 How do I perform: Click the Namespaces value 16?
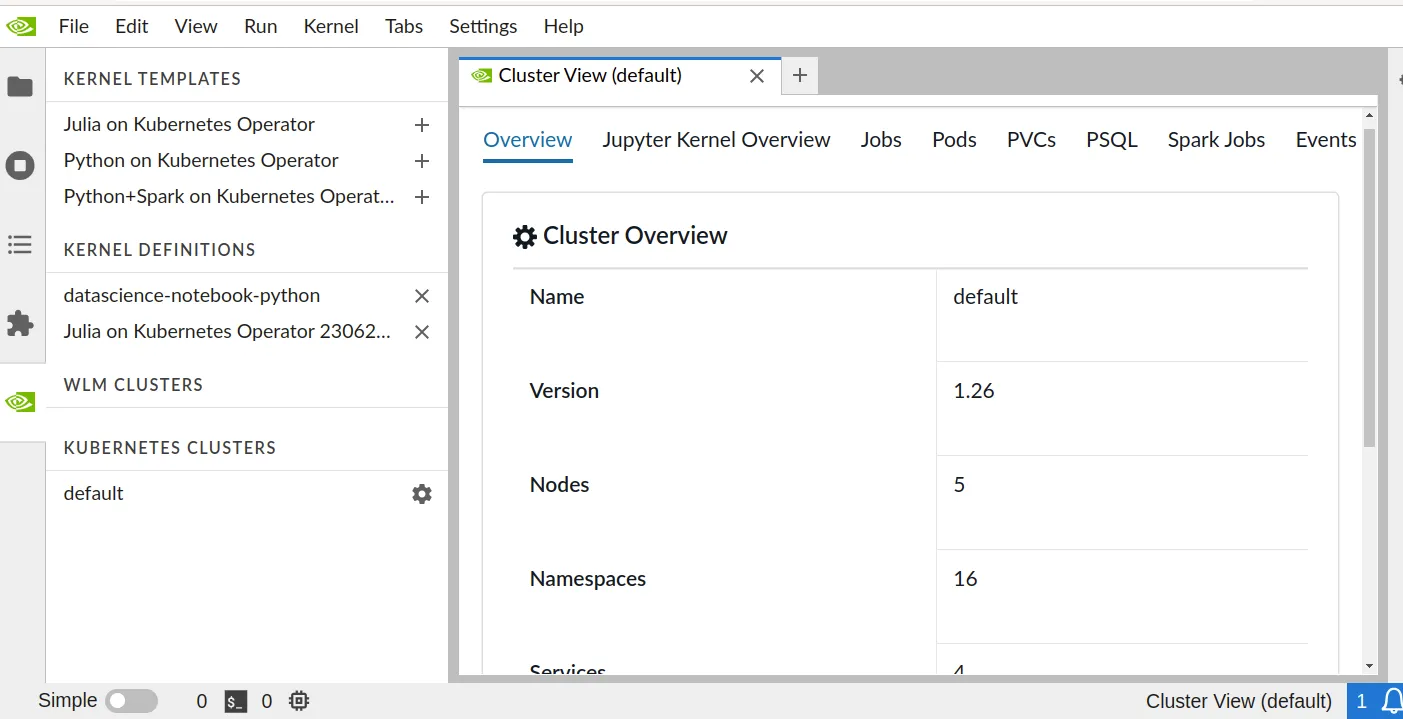tap(965, 579)
